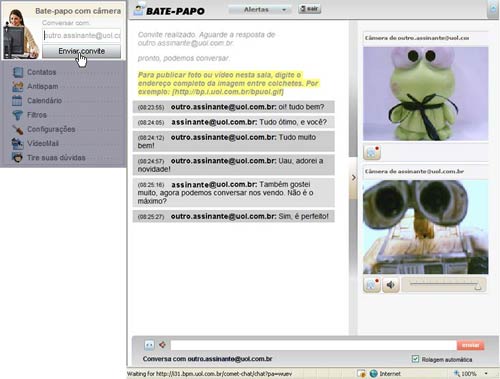Open the Antispam sidebar item

pos(42,86)
